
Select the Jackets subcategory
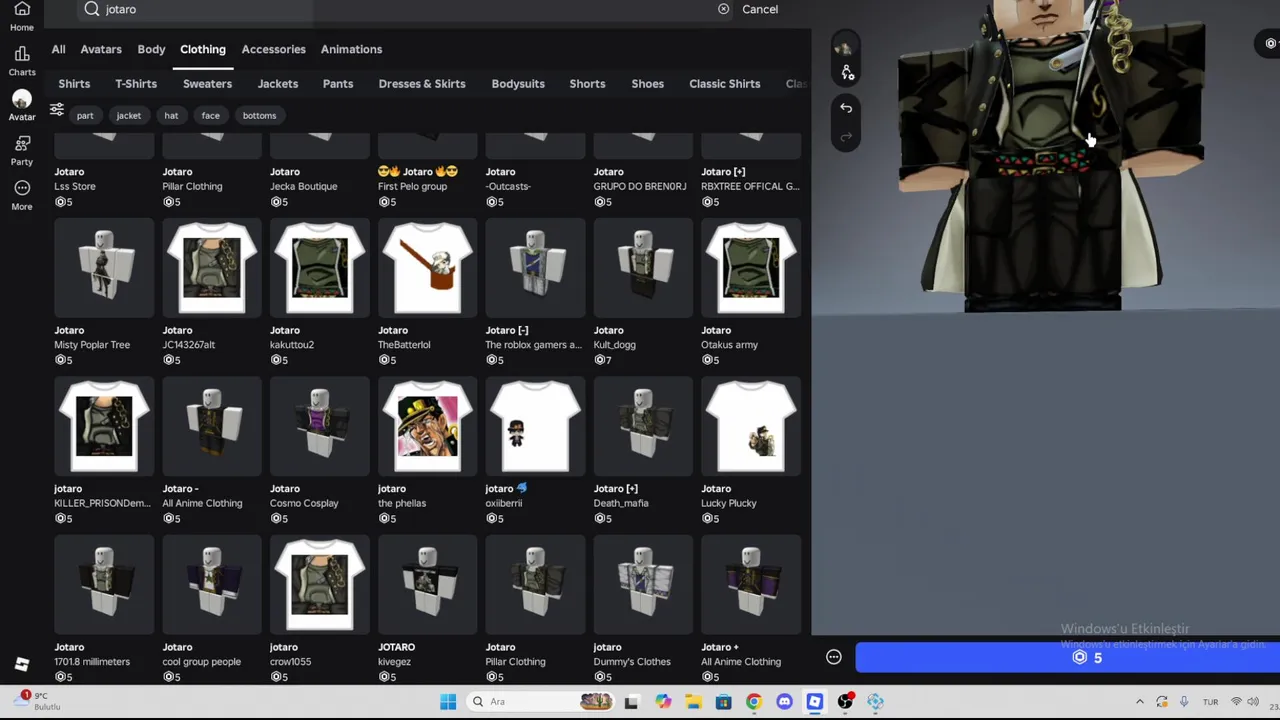(x=278, y=84)
